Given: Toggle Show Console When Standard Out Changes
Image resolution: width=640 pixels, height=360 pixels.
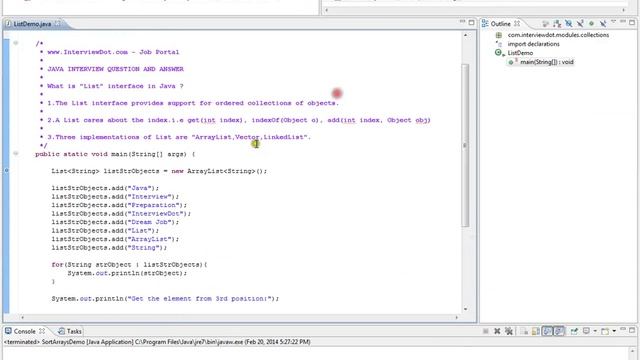Looking at the screenshot, I should pos(547,331).
